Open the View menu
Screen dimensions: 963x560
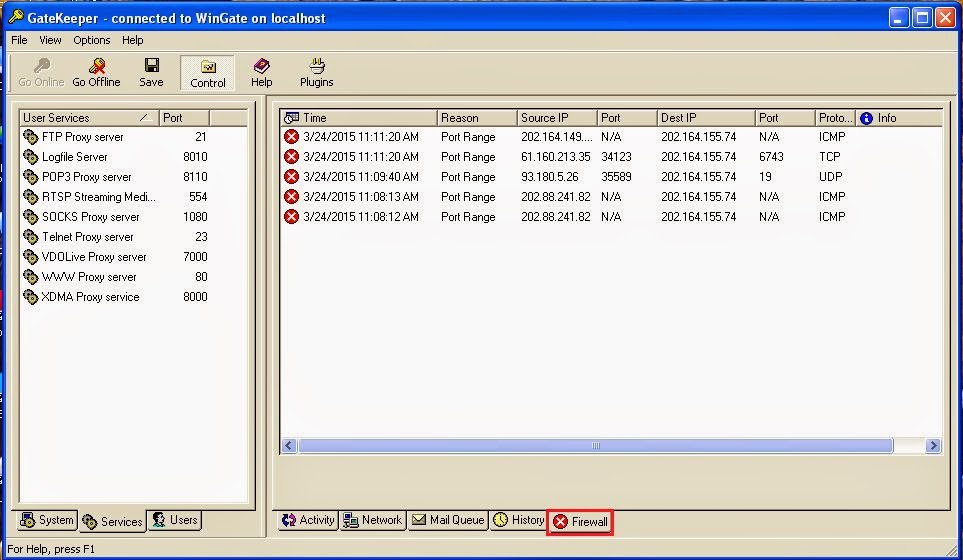50,40
